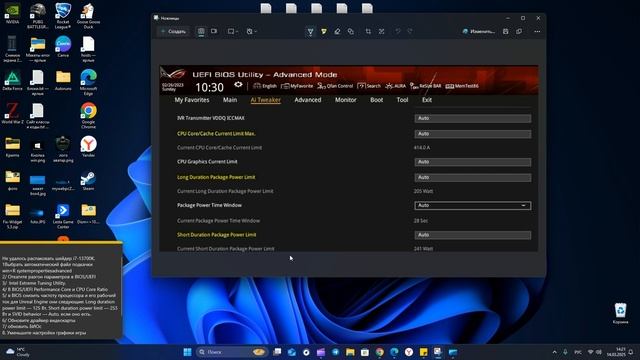This screenshot has height=360, width=640.
Task: Open Microsoft Edge desktop shortcut
Action: click(x=88, y=82)
